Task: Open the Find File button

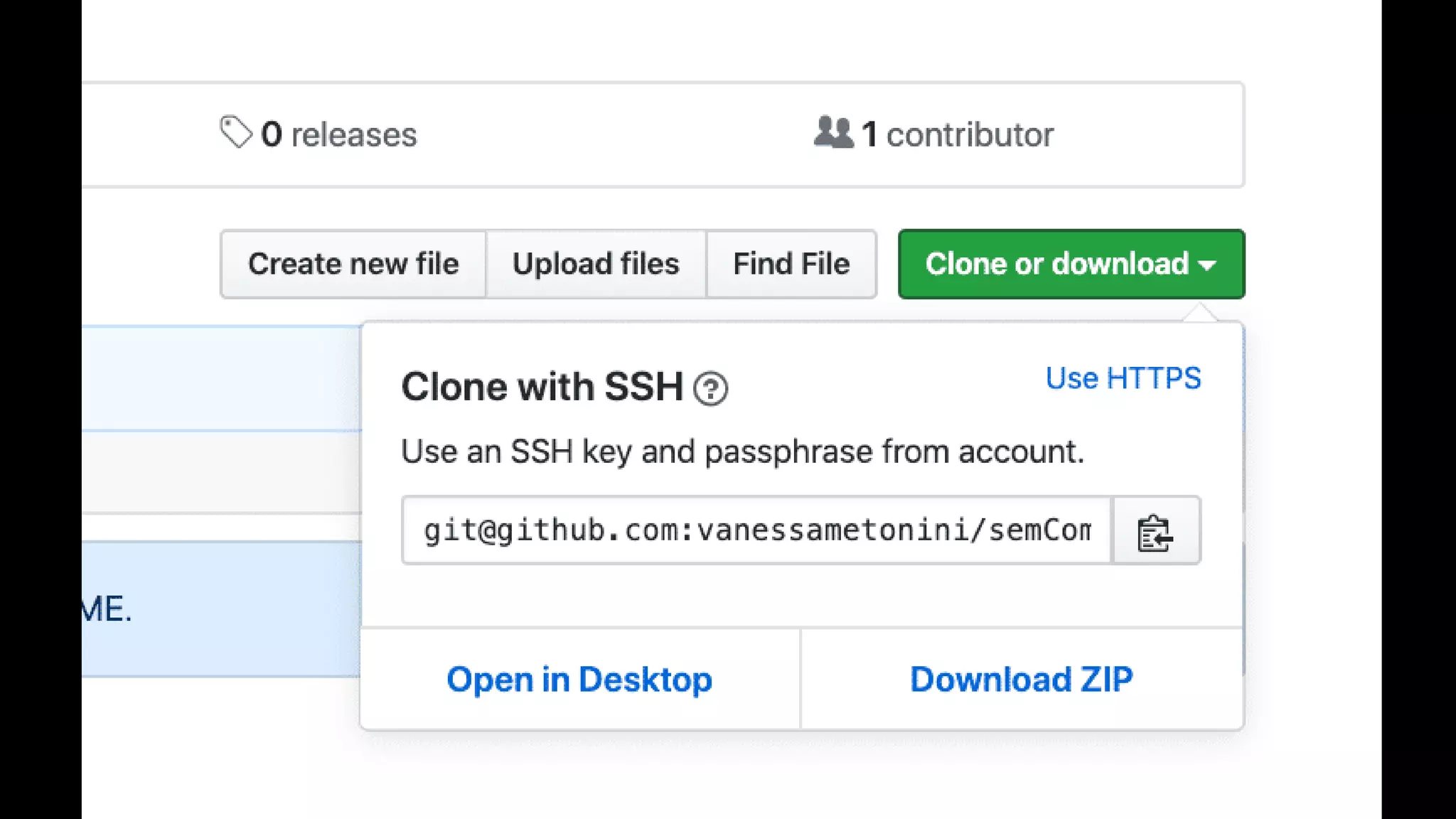Action: (x=791, y=264)
